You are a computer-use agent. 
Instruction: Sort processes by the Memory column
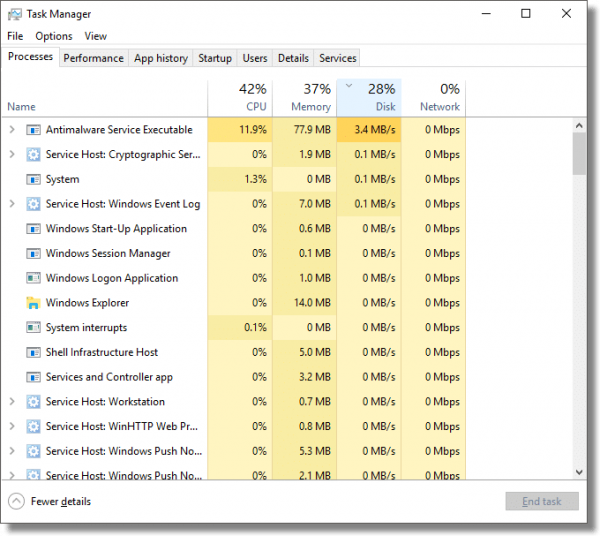[x=305, y=98]
